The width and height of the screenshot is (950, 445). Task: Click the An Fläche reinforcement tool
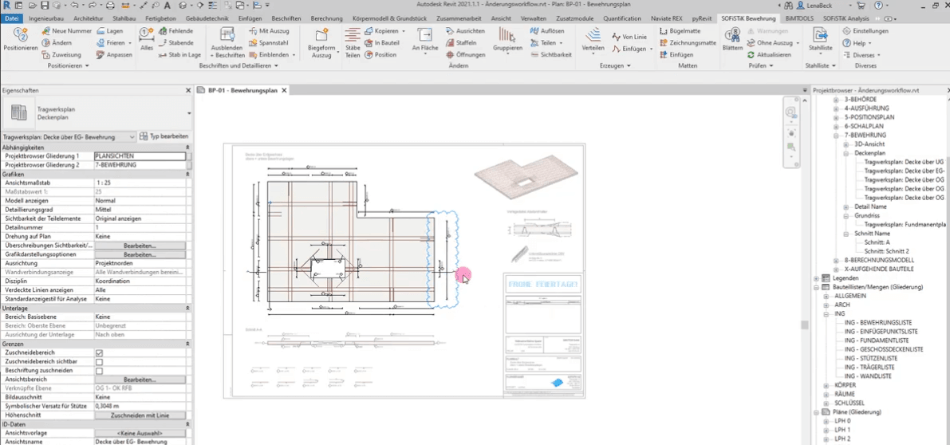pos(425,36)
